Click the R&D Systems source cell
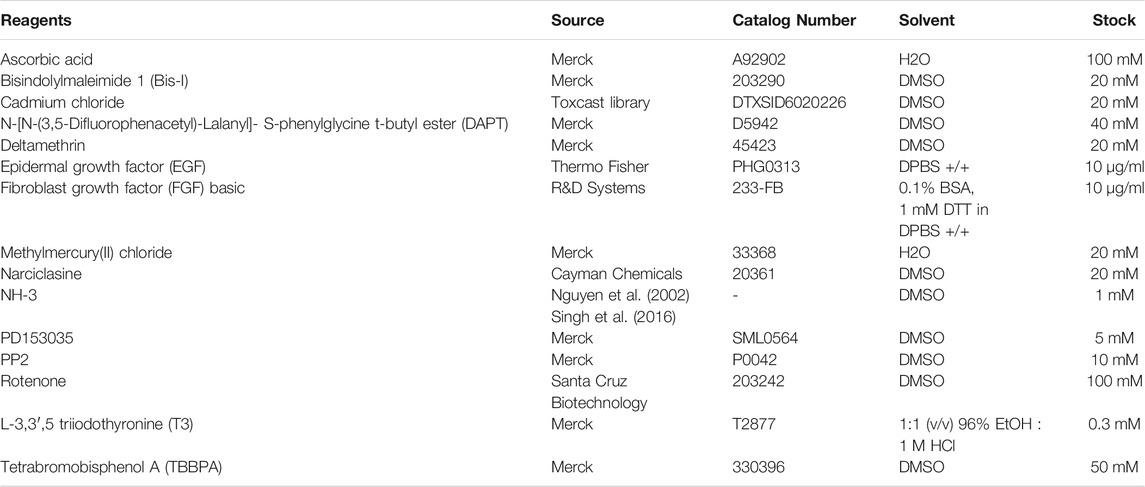The height and width of the screenshot is (487, 1145). [x=598, y=188]
